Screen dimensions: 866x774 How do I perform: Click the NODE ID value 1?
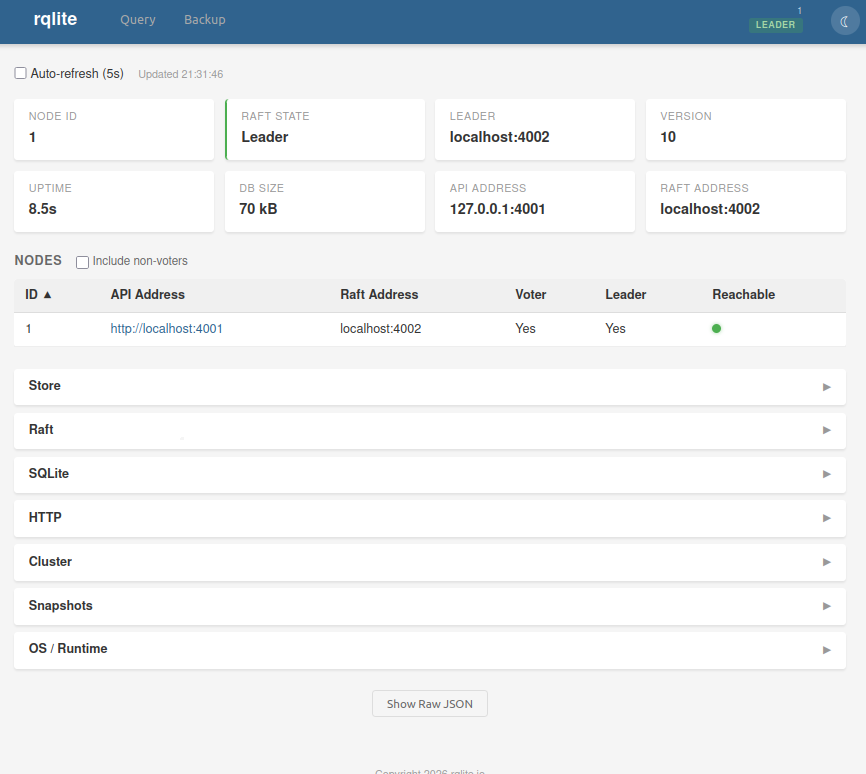(x=33, y=137)
